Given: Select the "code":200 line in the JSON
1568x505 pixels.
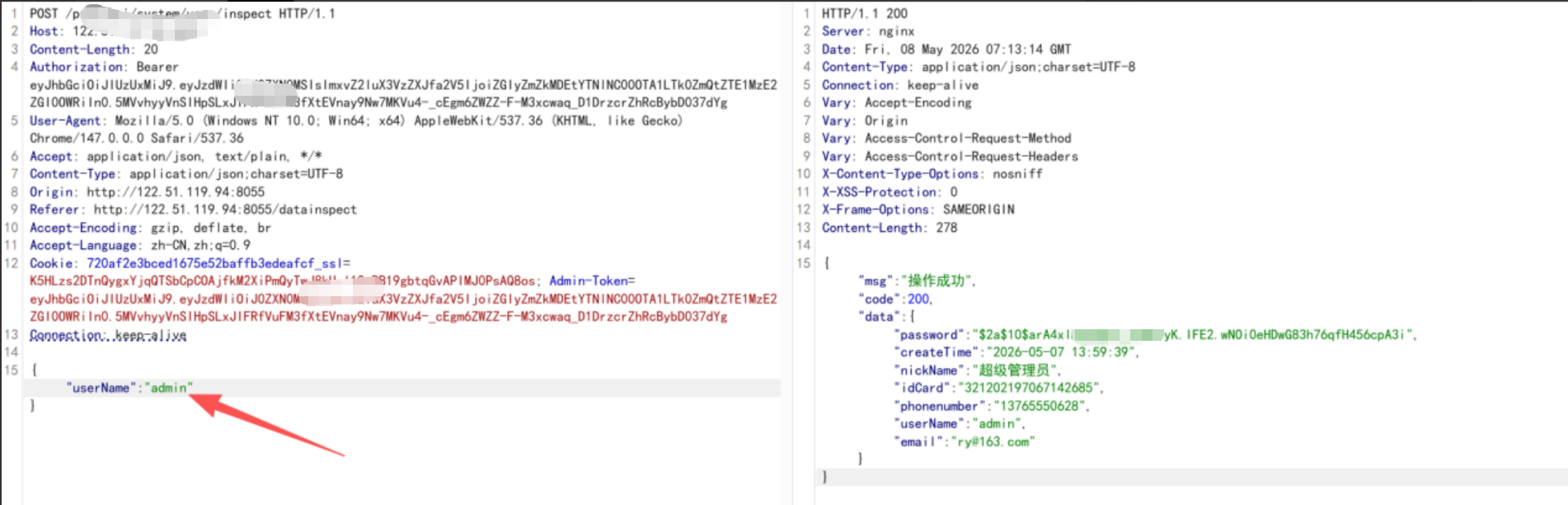Looking at the screenshot, I should (895, 300).
